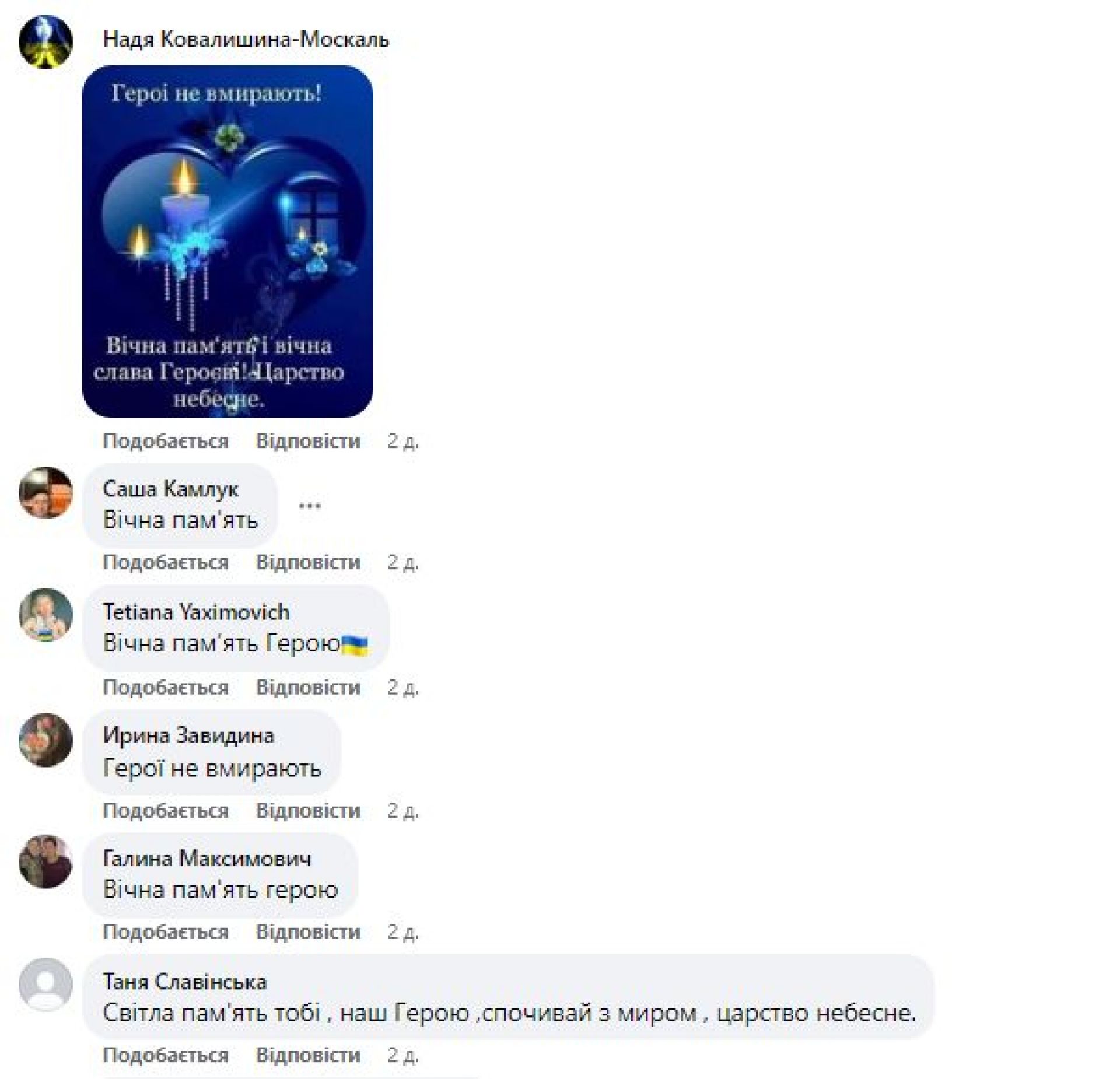Open the name link Таня Славінська
1120x1079 pixels.
click(x=185, y=982)
